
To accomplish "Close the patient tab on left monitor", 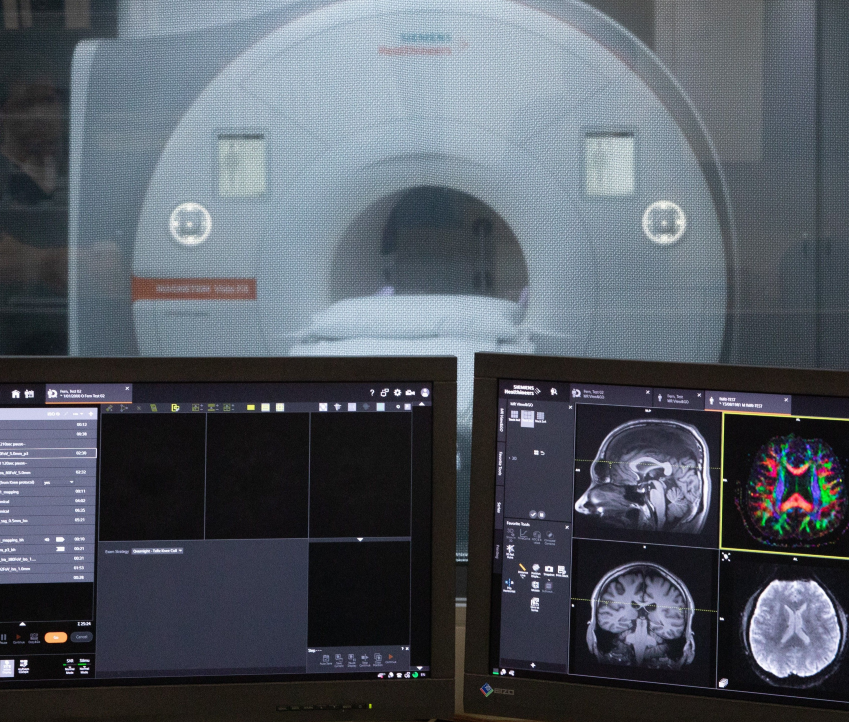I will point(127,388).
